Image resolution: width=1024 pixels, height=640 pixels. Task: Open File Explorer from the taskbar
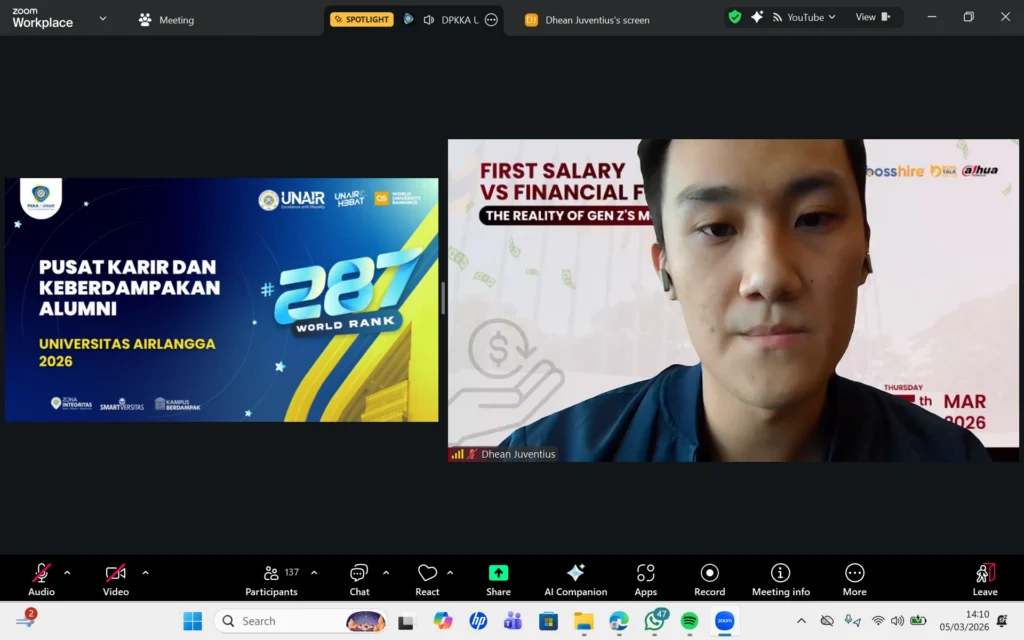coord(584,621)
